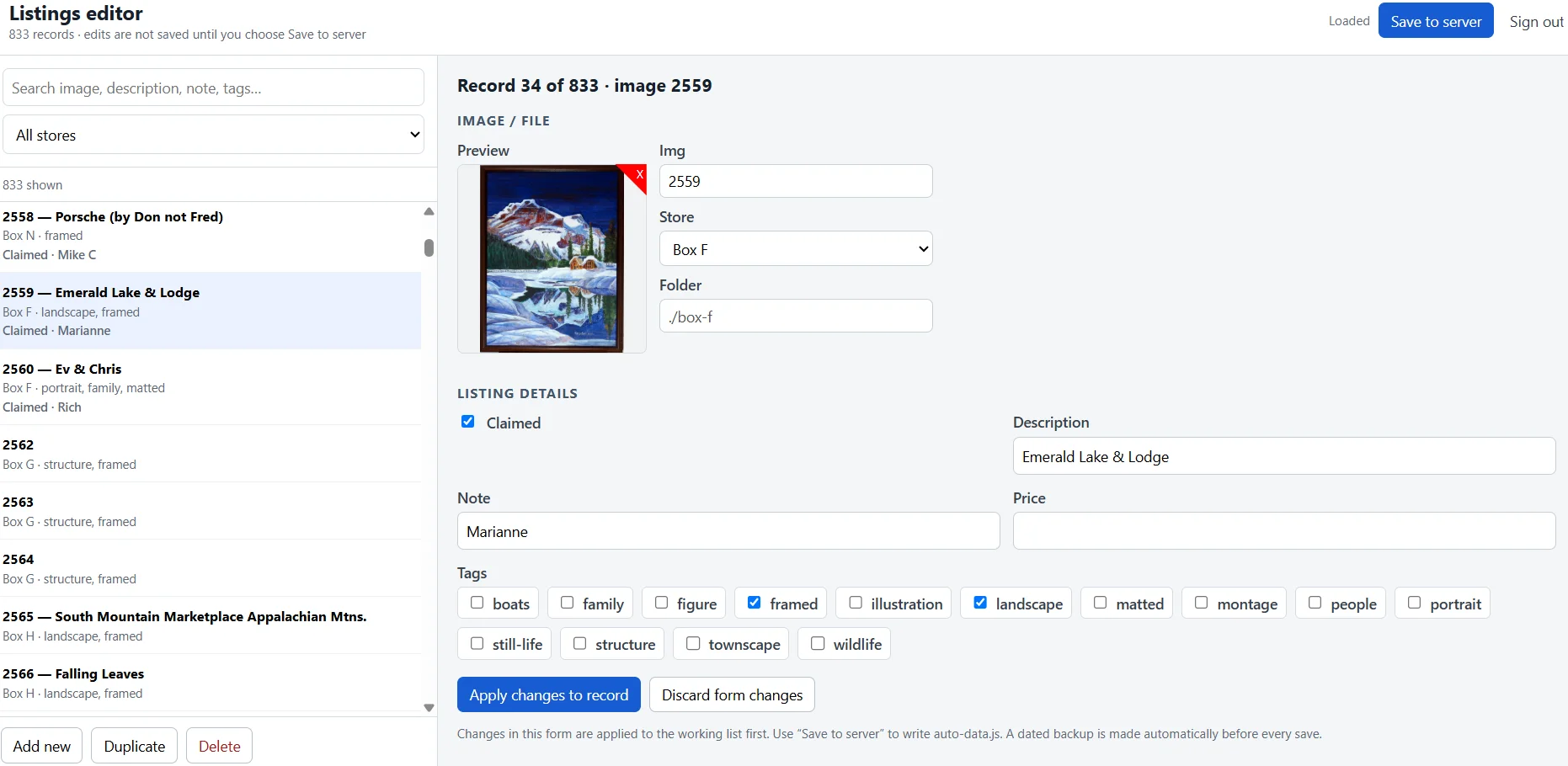Uncheck the framed tag
Viewport: 1568px width, 766px height.
point(754,603)
